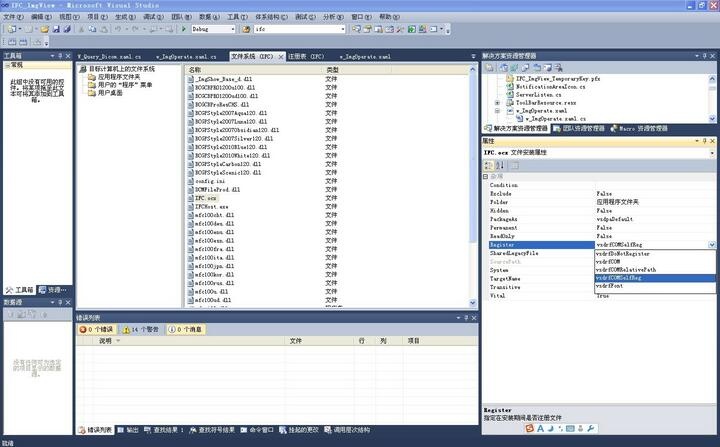The height and width of the screenshot is (447, 720).
Task: Click the pin icon on Error List panel
Action: pos(466,317)
